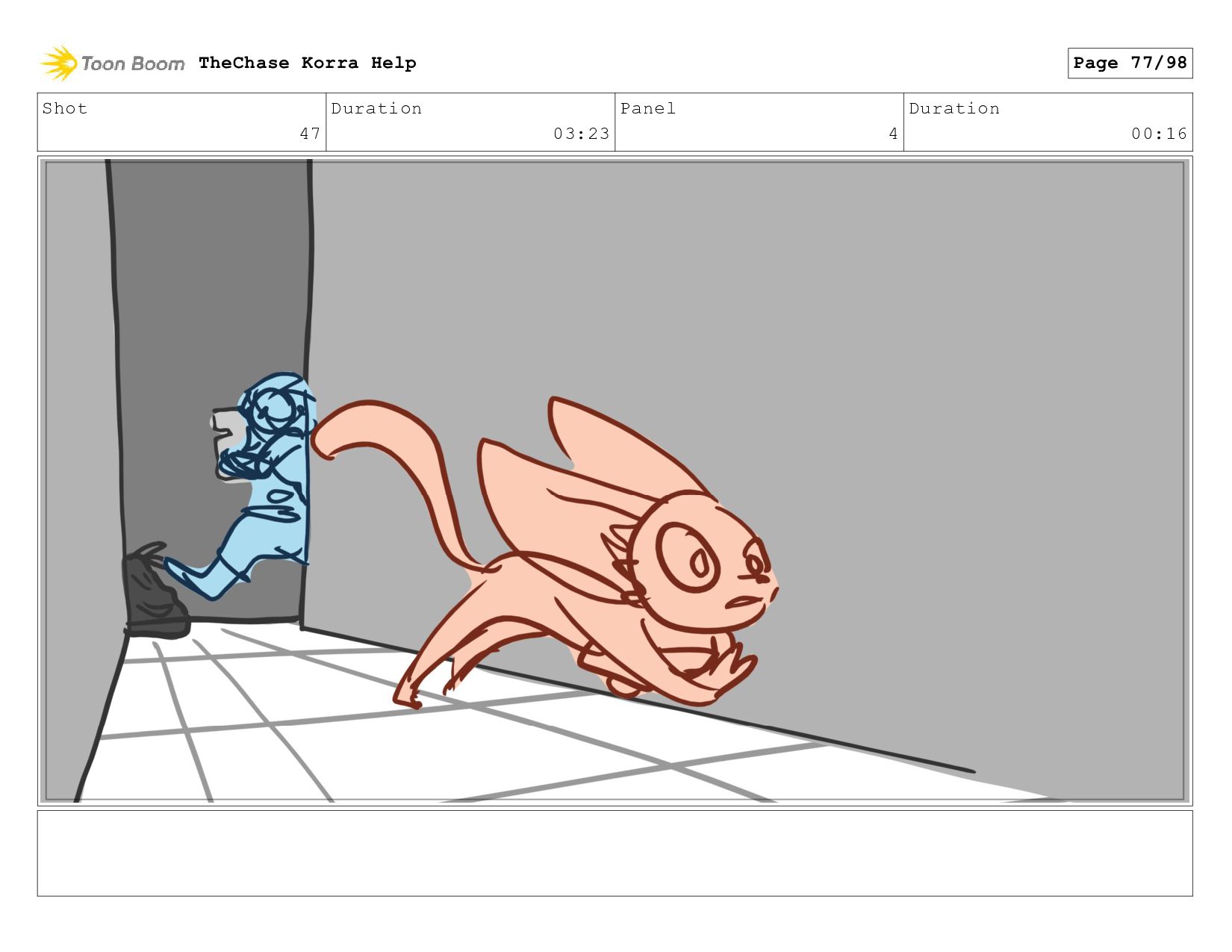The image size is (1232, 952).
Task: Select the panel number '4'
Action: click(893, 134)
